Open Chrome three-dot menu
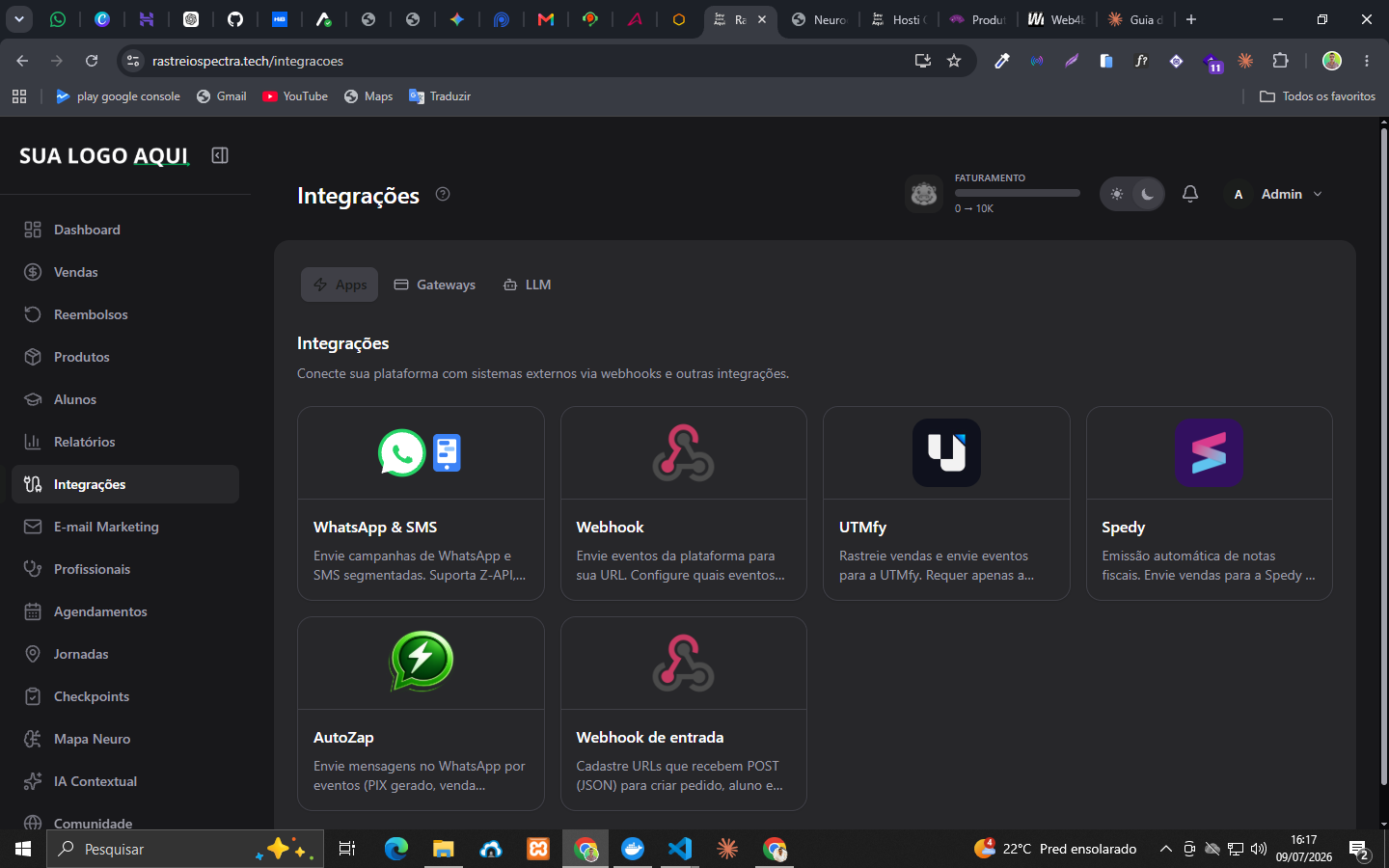Viewport: 1389px width, 868px height. pyautogui.click(x=1367, y=61)
